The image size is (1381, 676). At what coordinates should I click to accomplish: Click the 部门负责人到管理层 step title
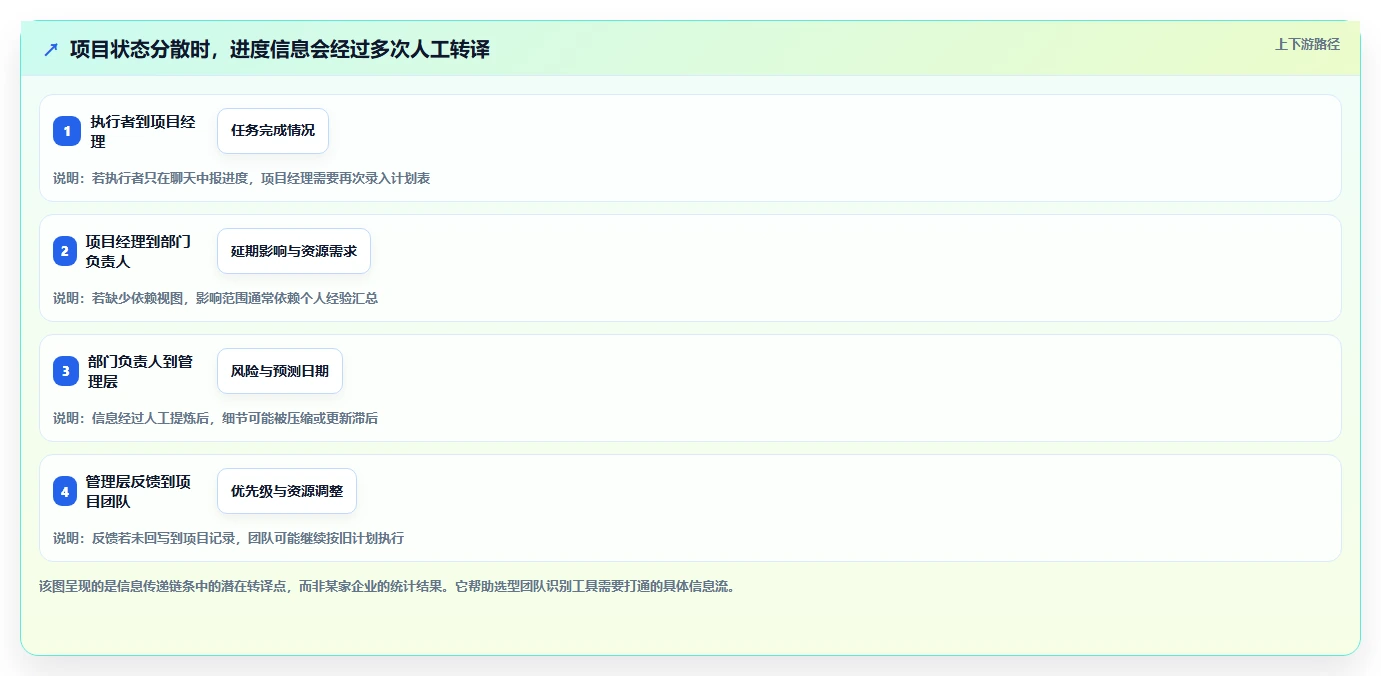[141, 371]
